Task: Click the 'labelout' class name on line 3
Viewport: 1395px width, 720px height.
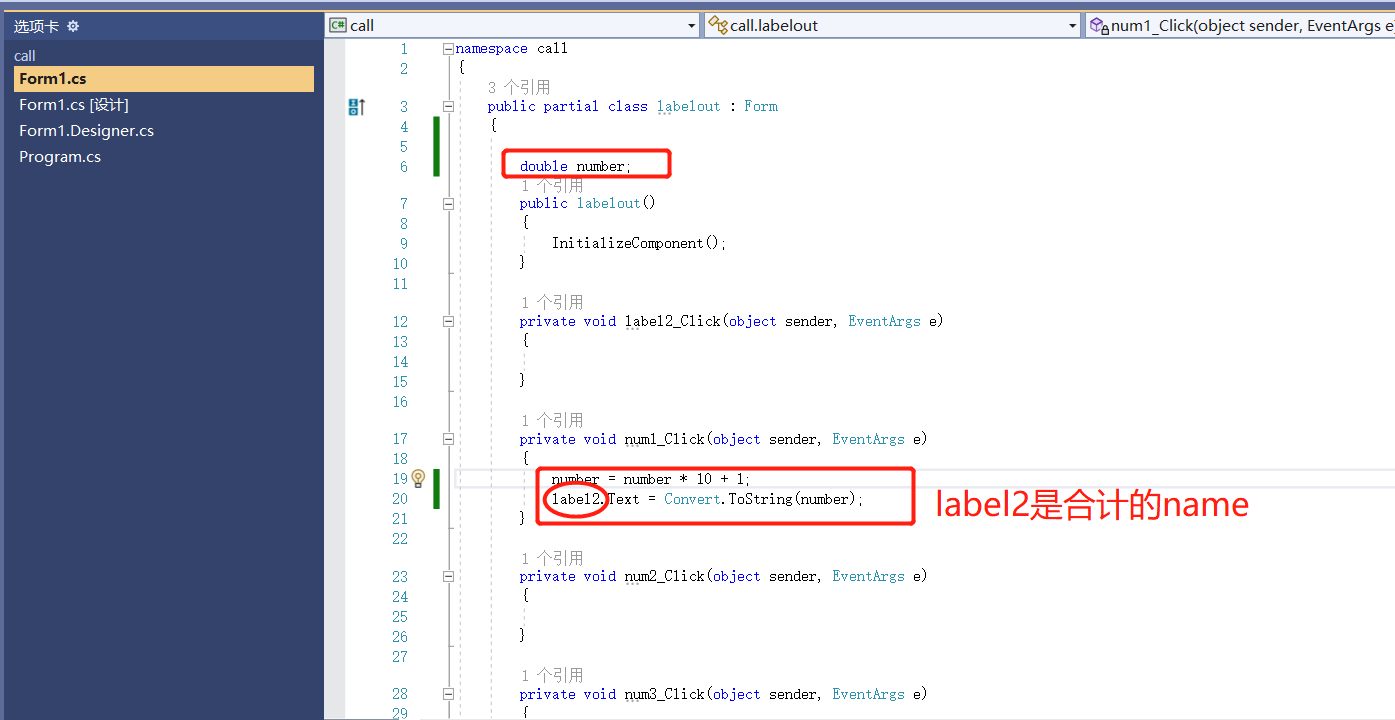Action: (688, 106)
